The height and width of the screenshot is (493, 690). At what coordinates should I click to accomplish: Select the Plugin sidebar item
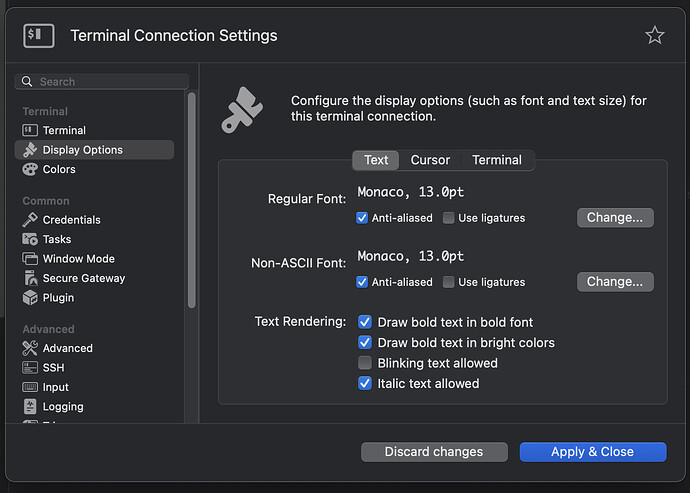tap(58, 297)
